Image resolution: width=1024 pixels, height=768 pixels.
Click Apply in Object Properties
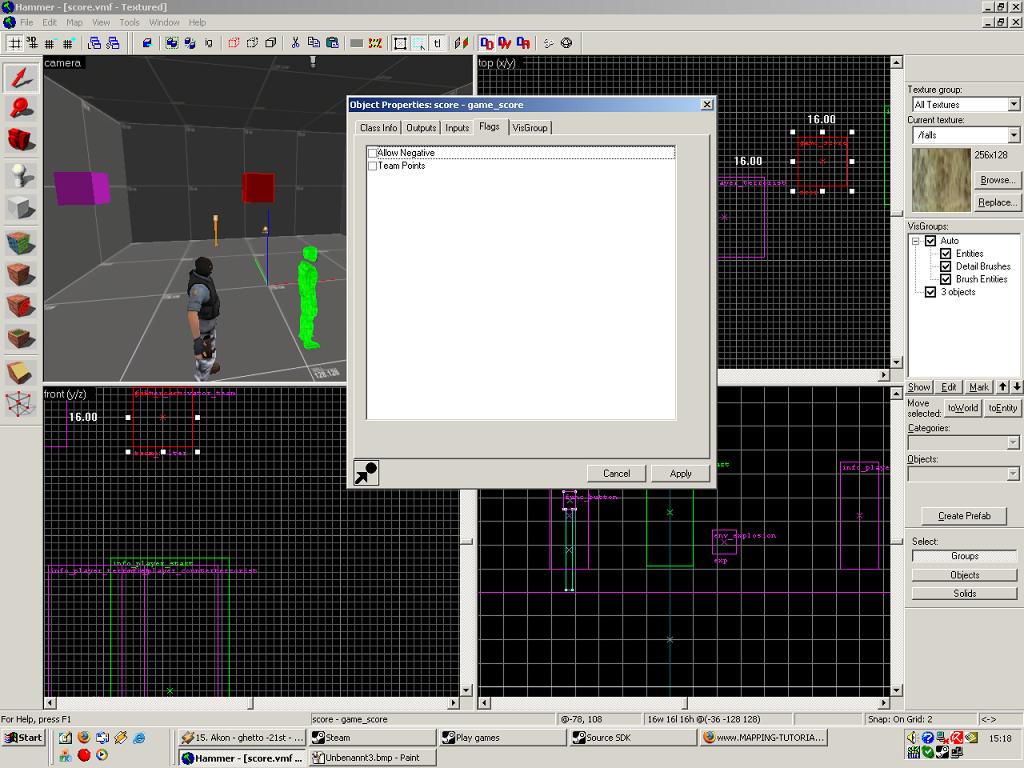pyautogui.click(x=680, y=473)
